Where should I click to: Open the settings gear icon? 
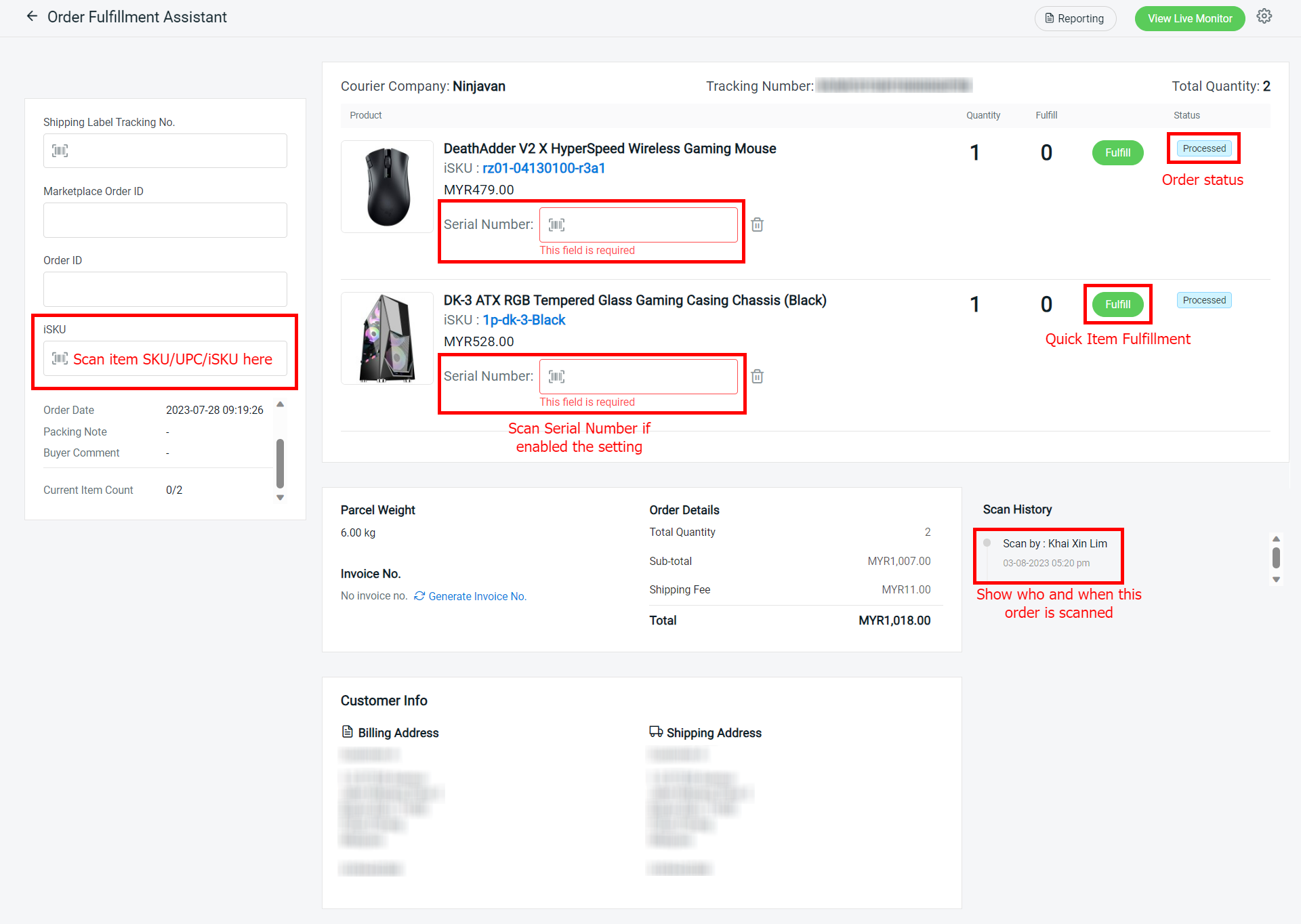(1264, 16)
